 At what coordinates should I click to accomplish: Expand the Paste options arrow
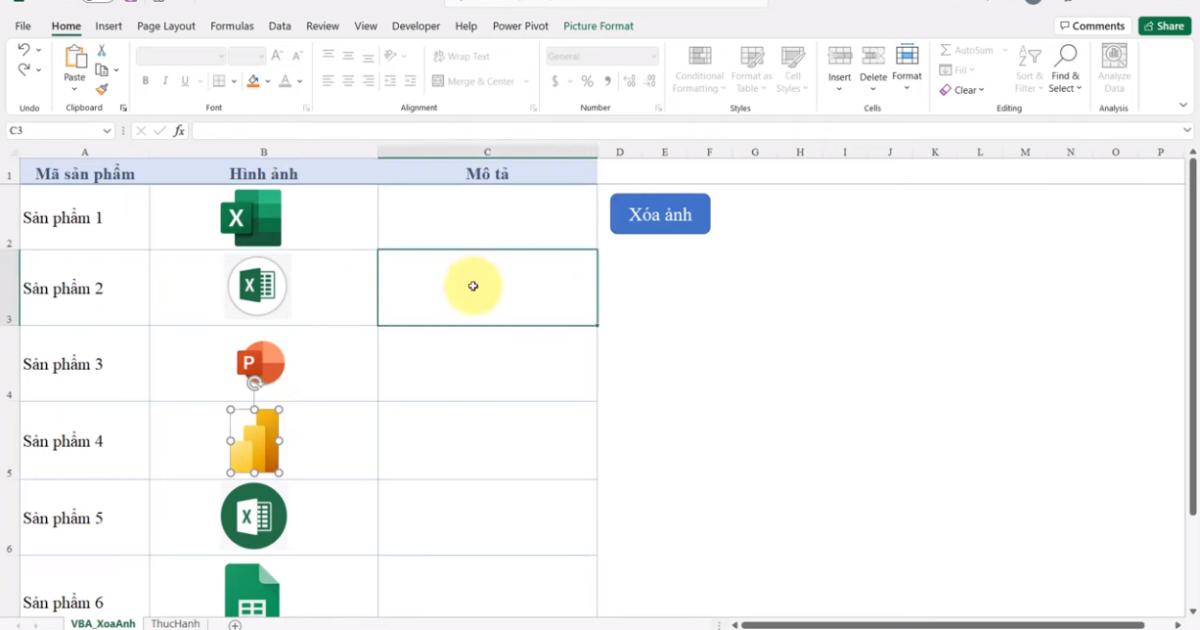[75, 90]
